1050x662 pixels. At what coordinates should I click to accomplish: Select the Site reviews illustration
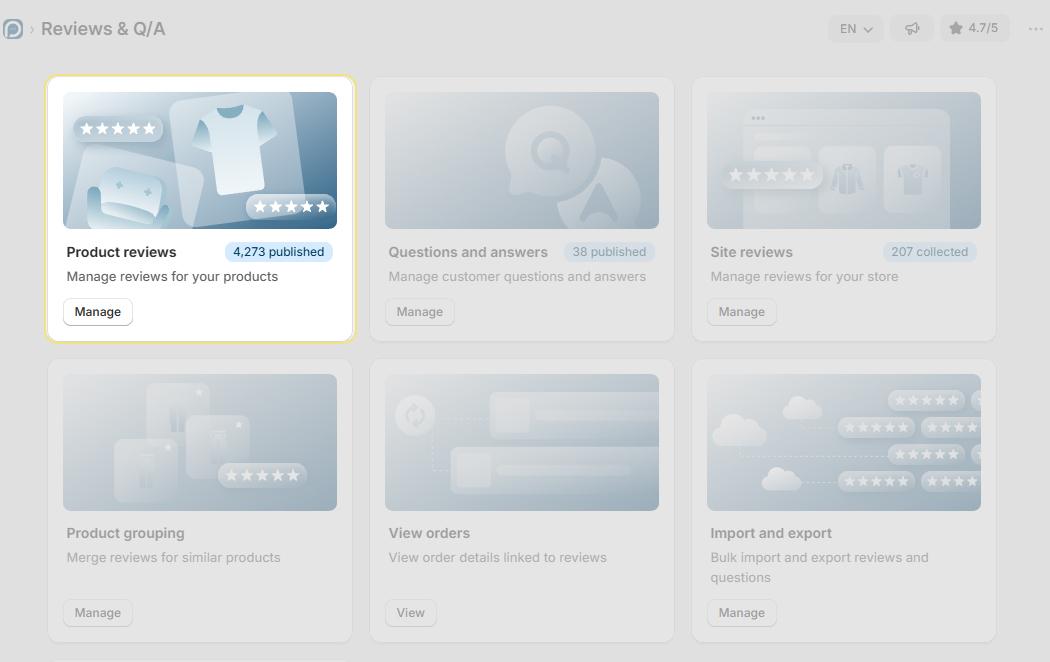coord(844,161)
